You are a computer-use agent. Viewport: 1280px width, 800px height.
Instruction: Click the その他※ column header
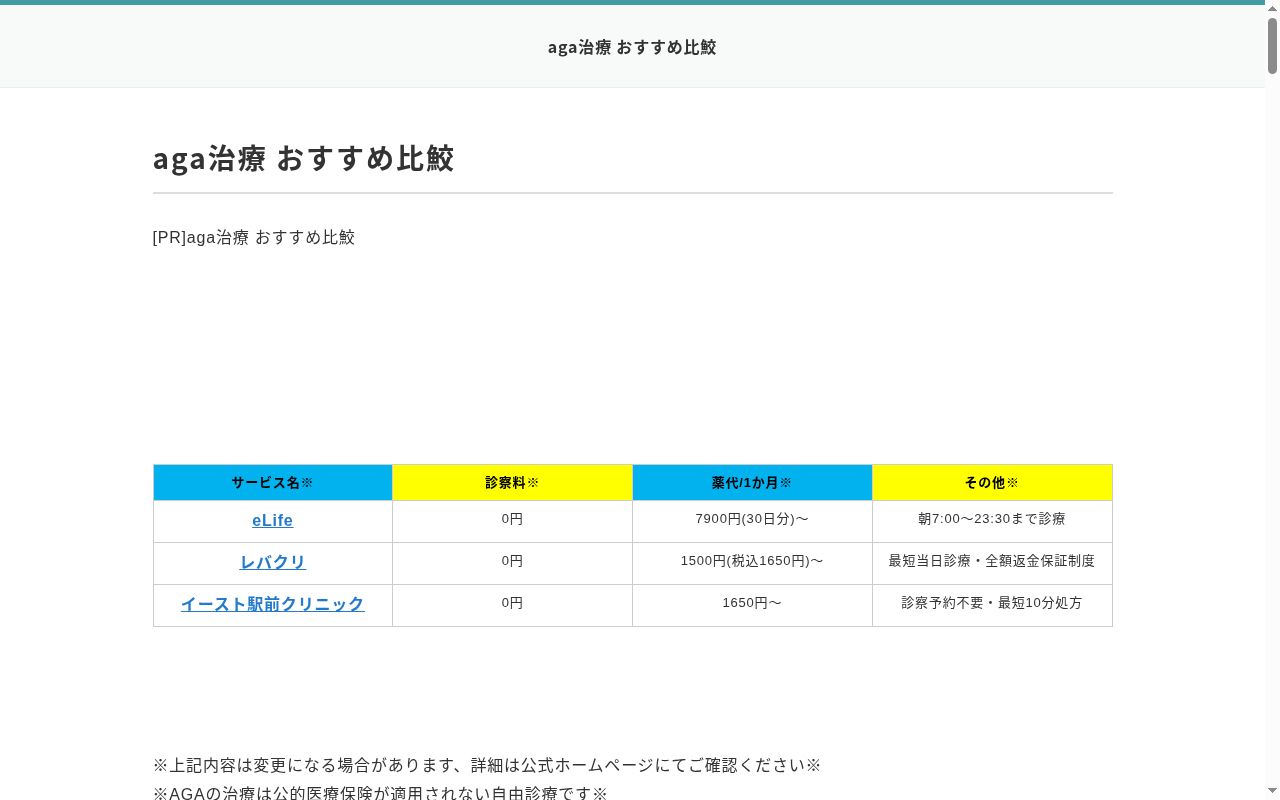coord(992,483)
